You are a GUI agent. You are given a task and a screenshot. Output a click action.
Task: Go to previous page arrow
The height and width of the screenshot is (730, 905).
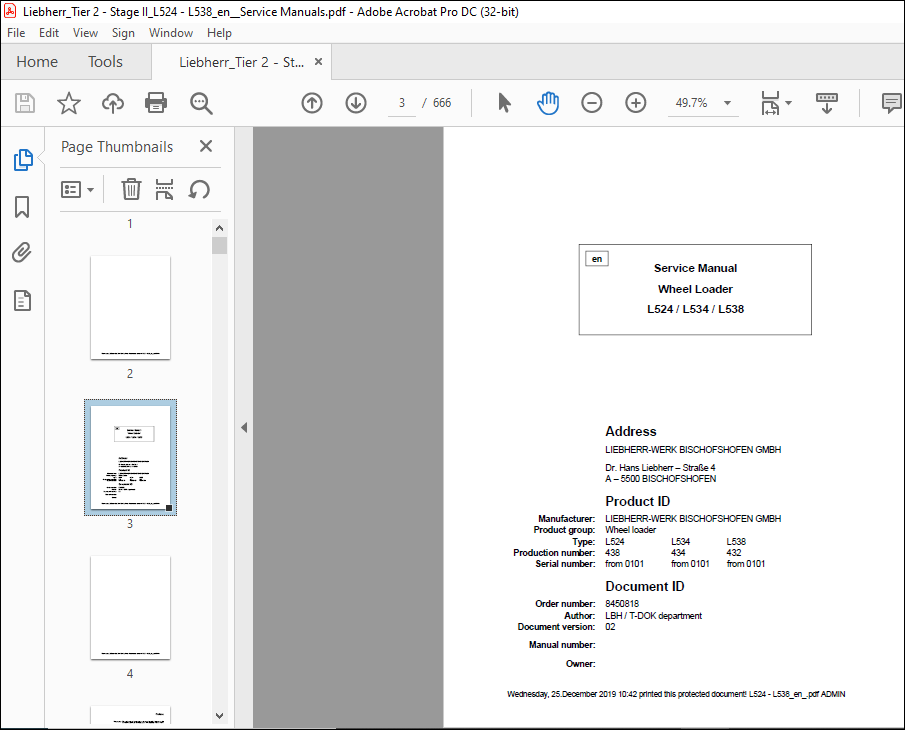pos(312,103)
